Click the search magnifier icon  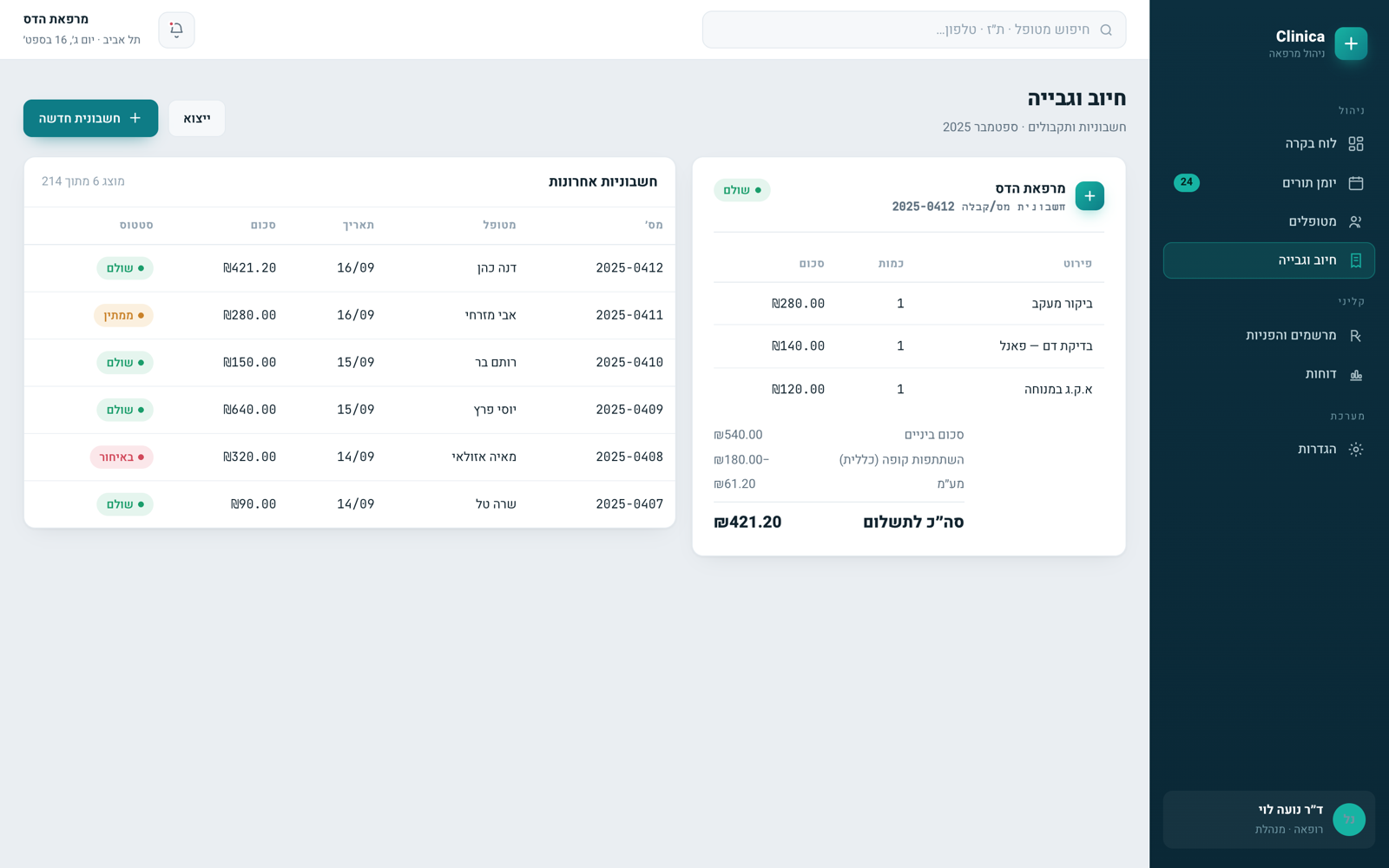pyautogui.click(x=1106, y=30)
